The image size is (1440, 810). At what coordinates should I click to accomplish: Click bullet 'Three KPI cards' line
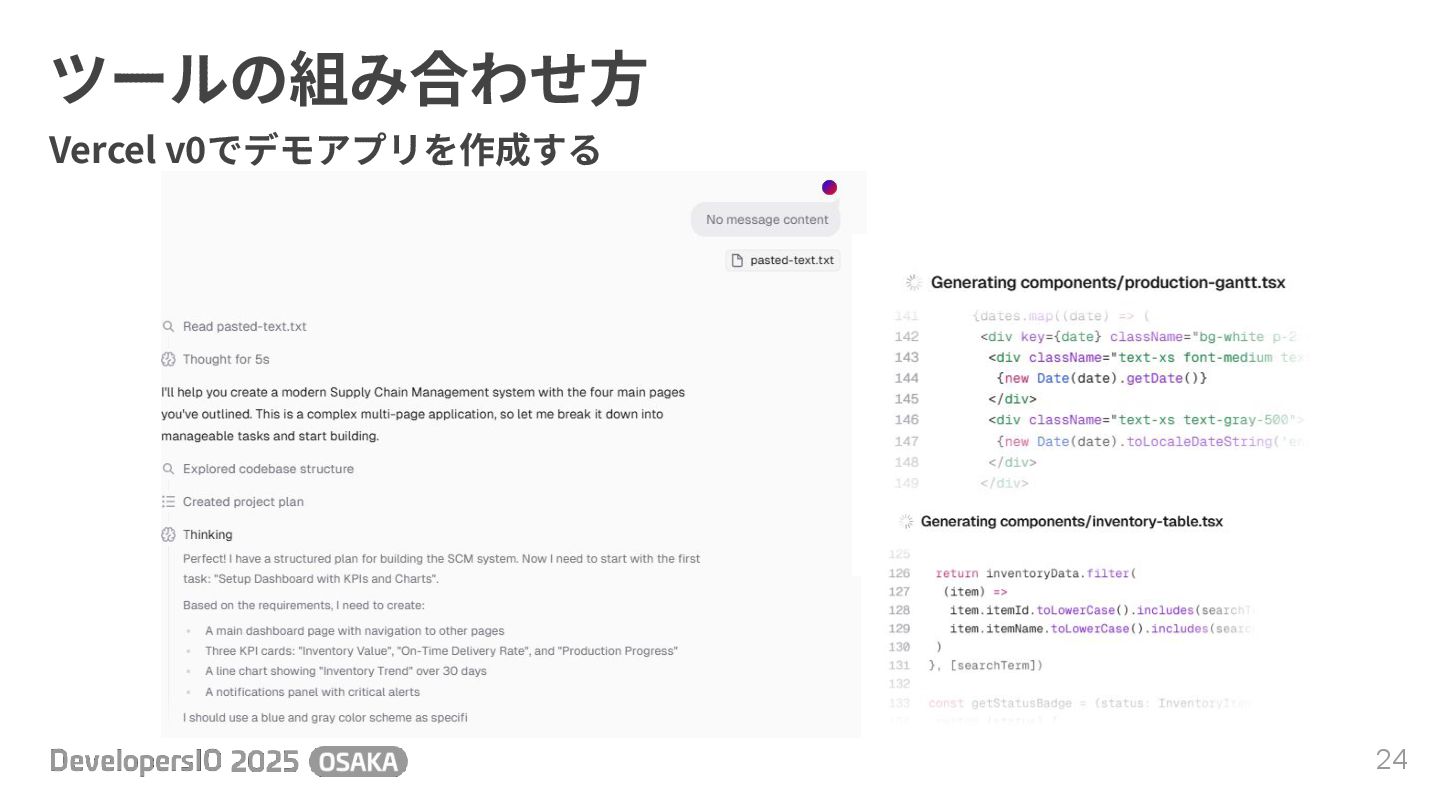point(441,651)
